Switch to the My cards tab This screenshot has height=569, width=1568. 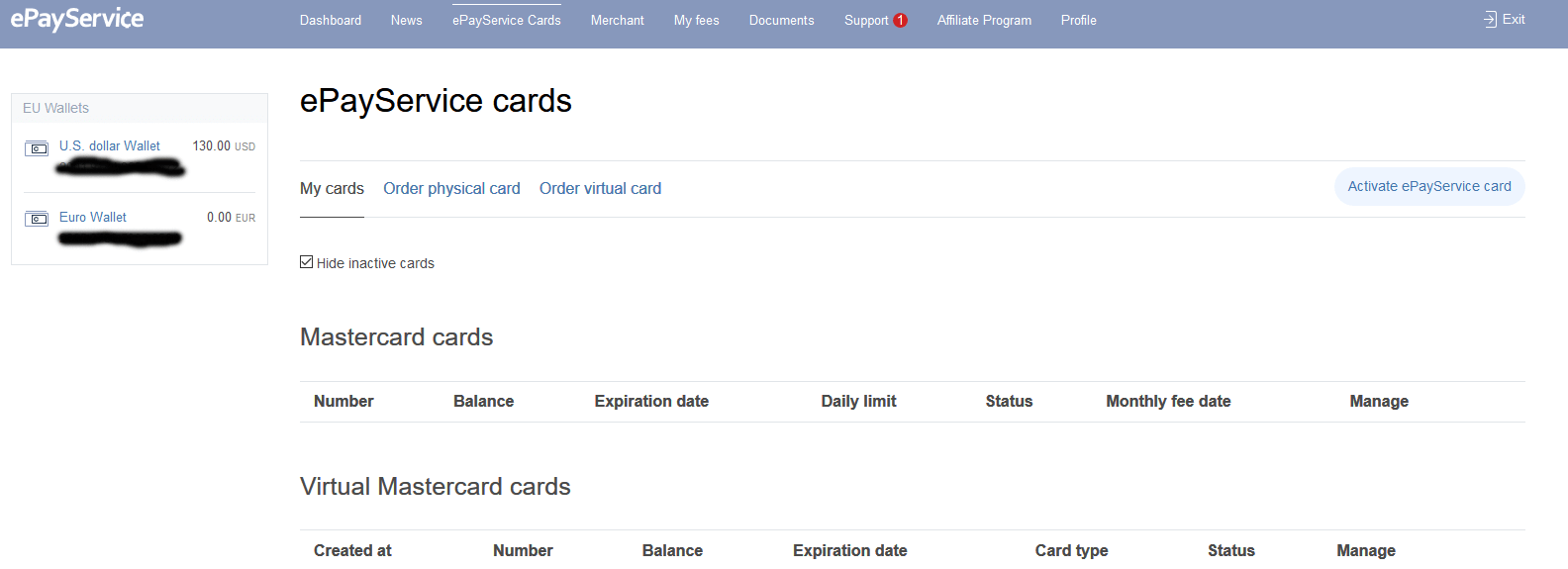click(332, 188)
